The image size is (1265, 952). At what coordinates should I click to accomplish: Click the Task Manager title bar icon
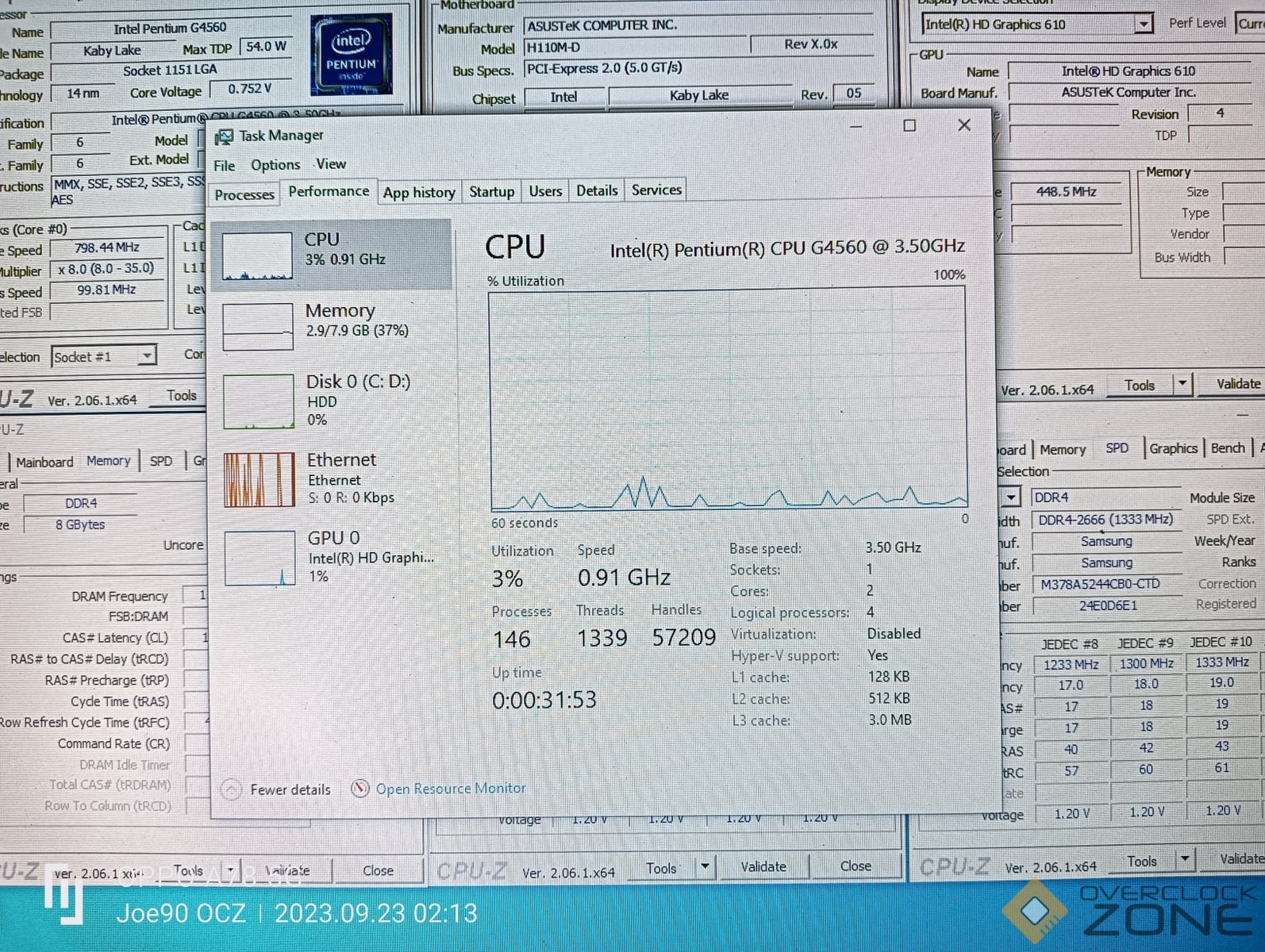coord(225,136)
